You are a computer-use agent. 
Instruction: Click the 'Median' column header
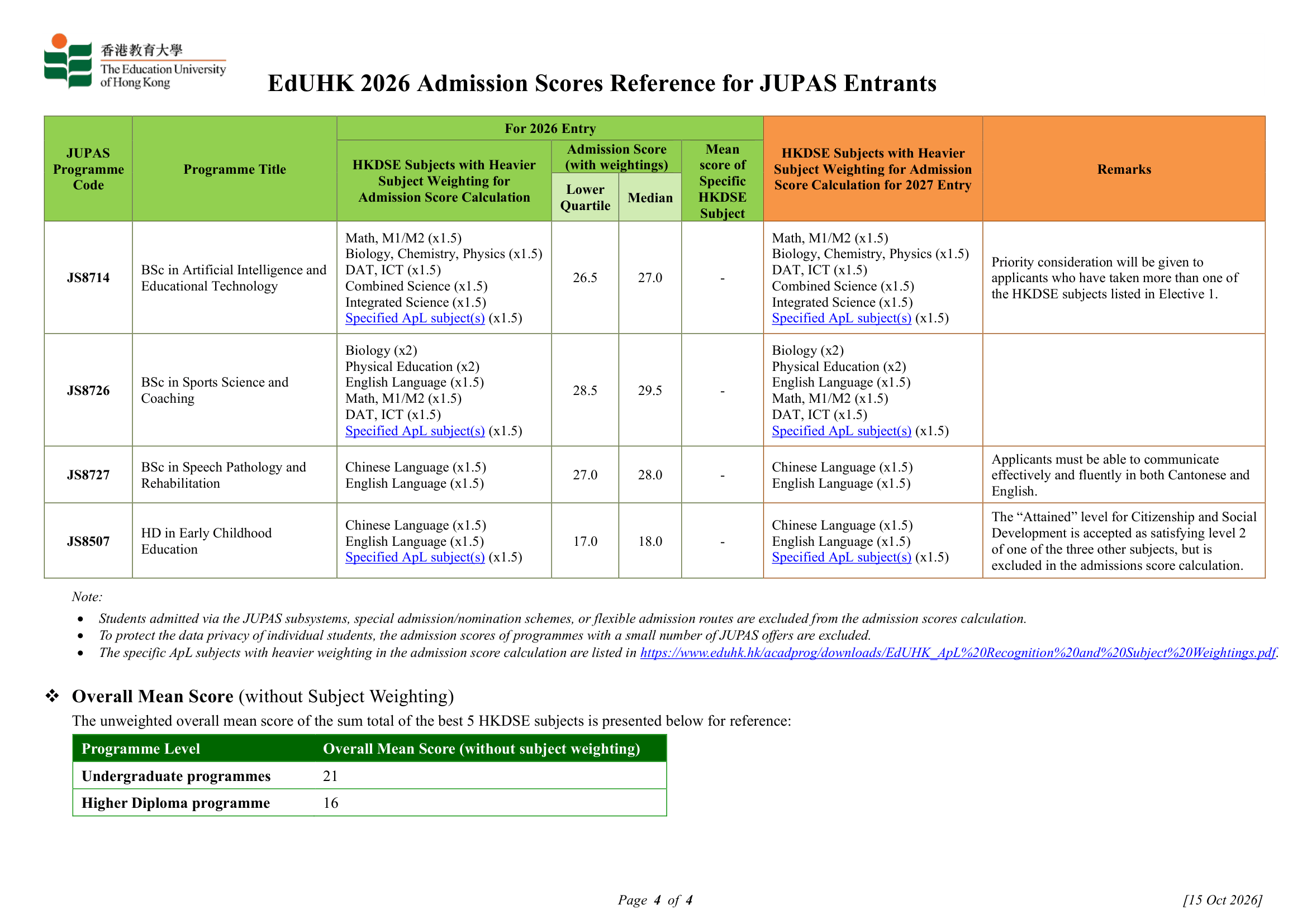click(650, 197)
